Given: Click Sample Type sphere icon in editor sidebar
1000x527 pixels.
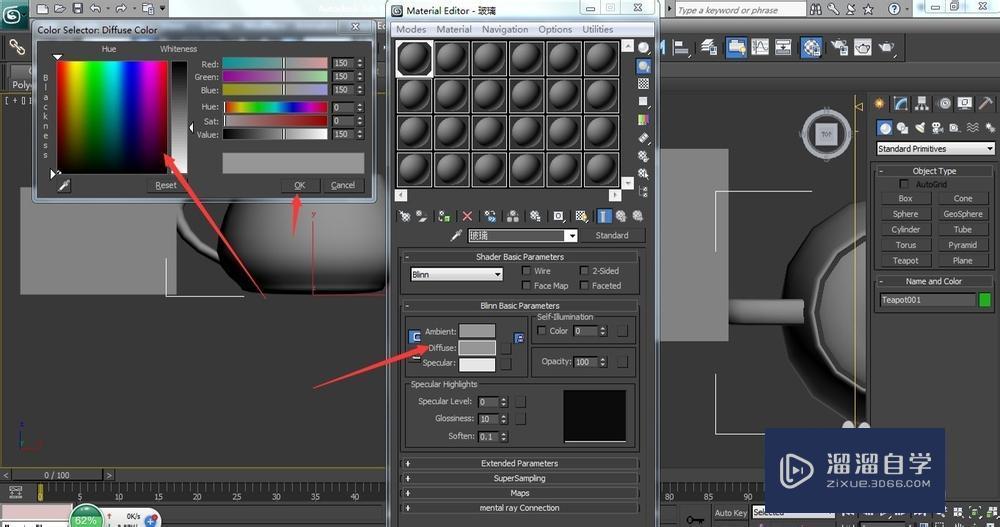Looking at the screenshot, I should 643,48.
